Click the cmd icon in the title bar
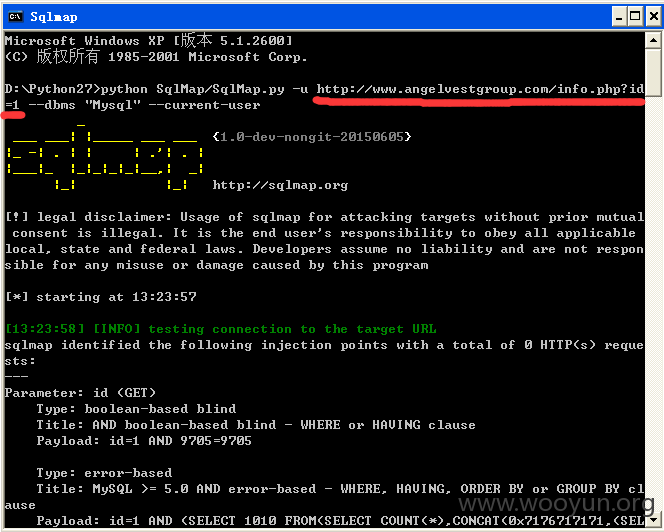Image resolution: width=664 pixels, height=532 pixels. (x=16, y=17)
